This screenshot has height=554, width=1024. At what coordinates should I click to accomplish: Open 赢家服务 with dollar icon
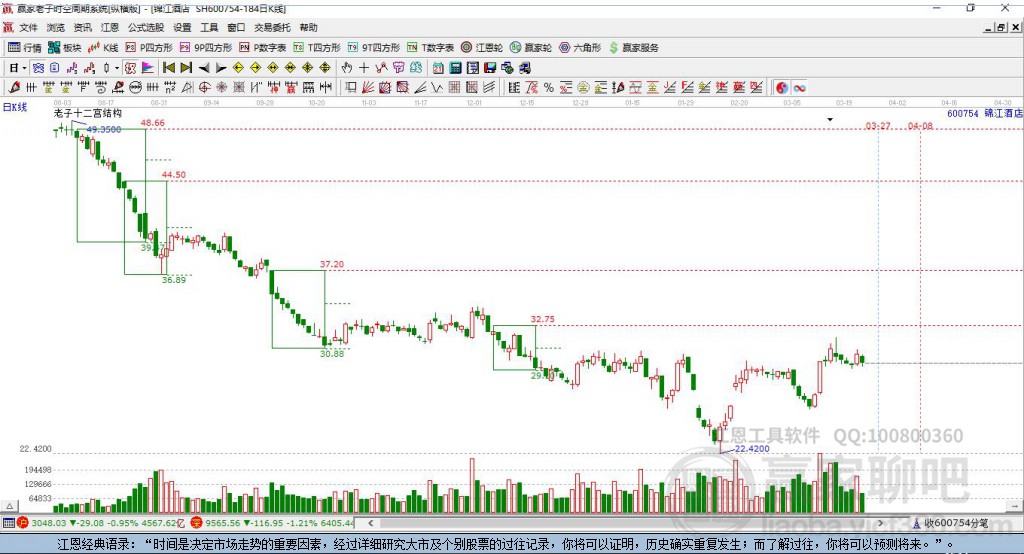point(634,48)
